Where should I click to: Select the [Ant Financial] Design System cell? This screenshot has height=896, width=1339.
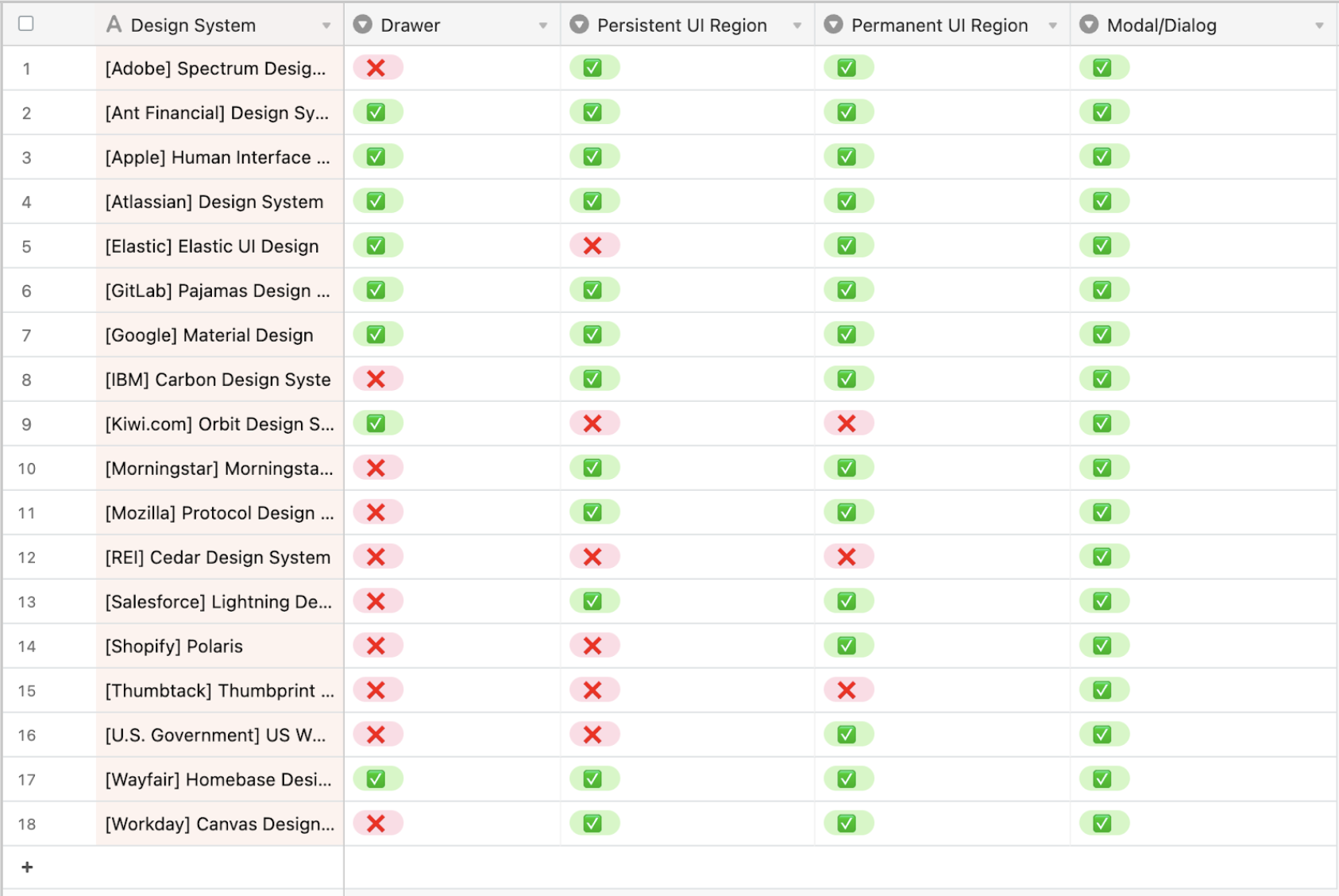pyautogui.click(x=220, y=113)
